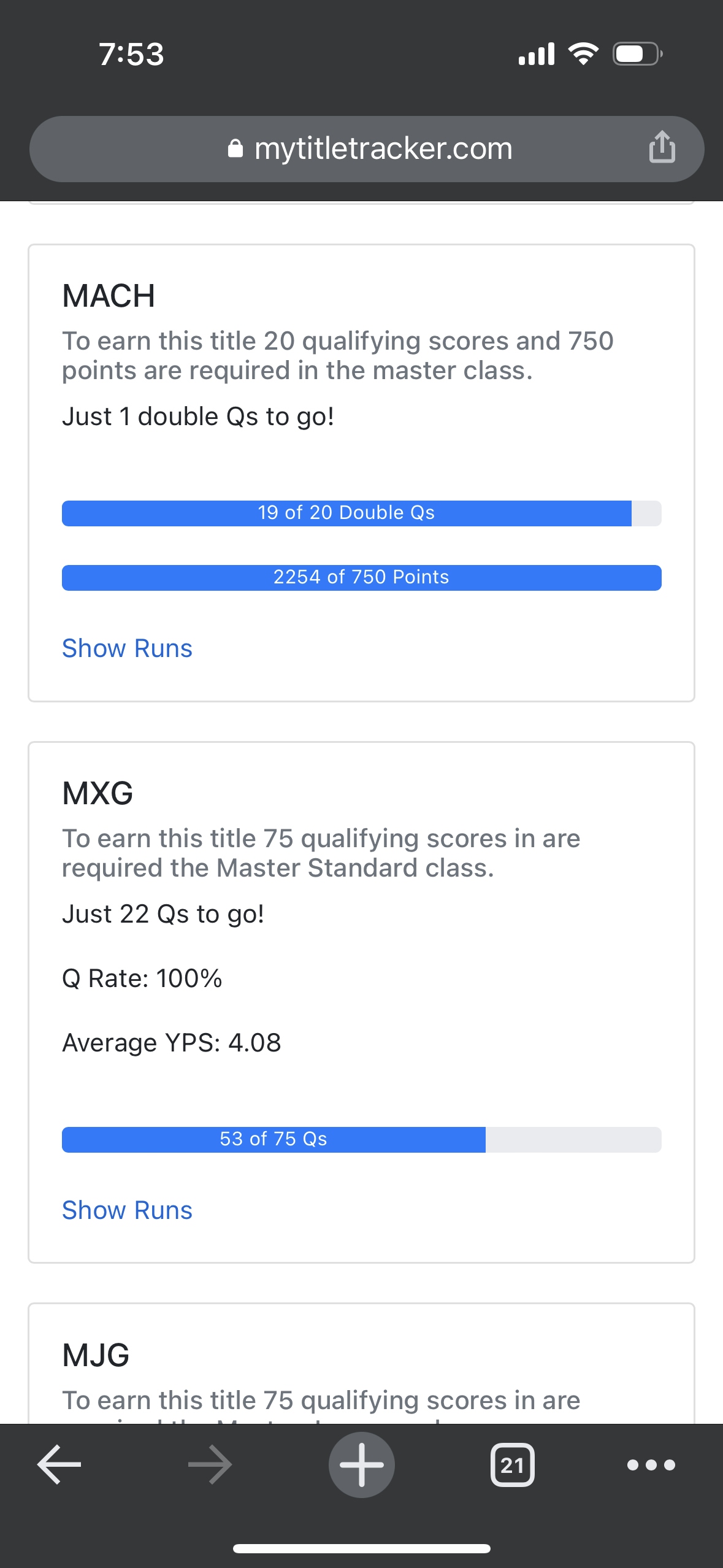Tap the Wi-Fi status icon

[x=584, y=54]
